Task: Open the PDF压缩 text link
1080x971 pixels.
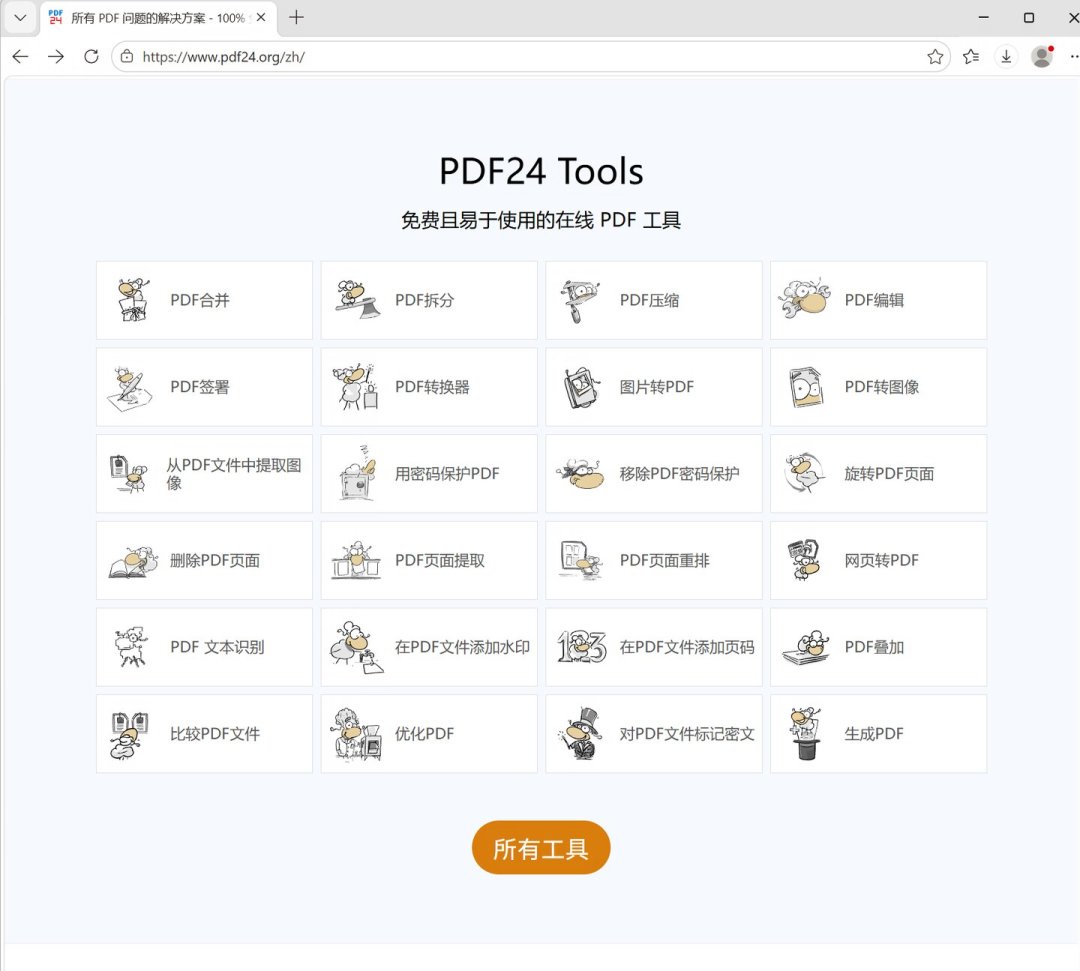Action: point(650,300)
